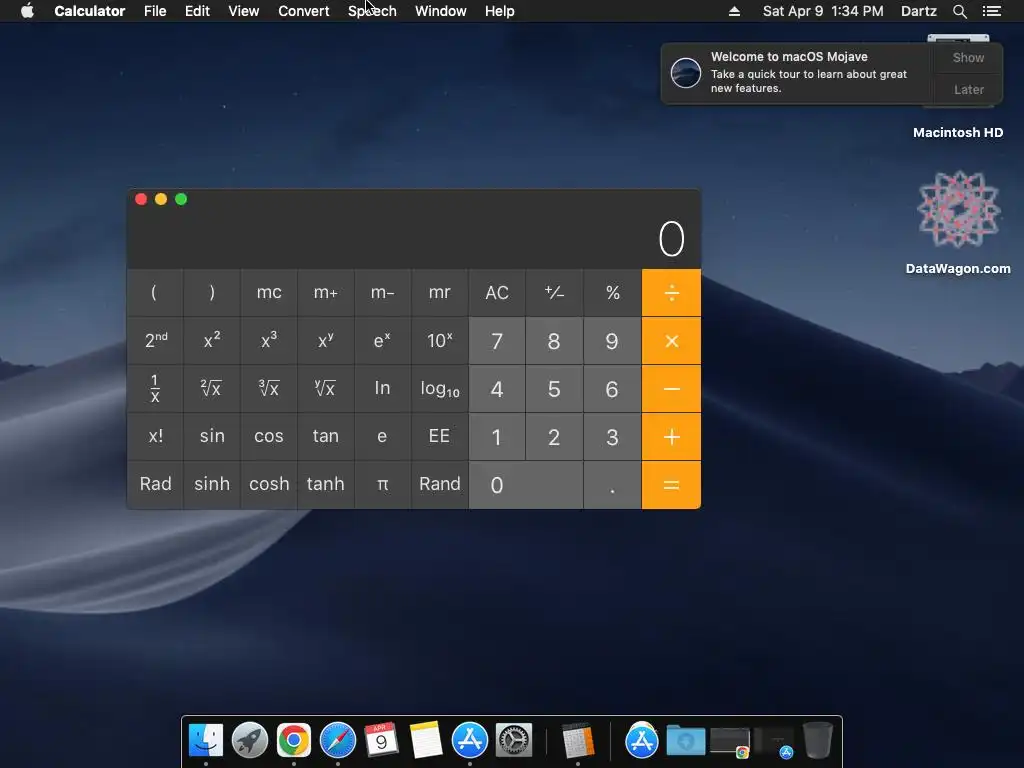
Task: Click the y-th root key
Action: pos(325,389)
